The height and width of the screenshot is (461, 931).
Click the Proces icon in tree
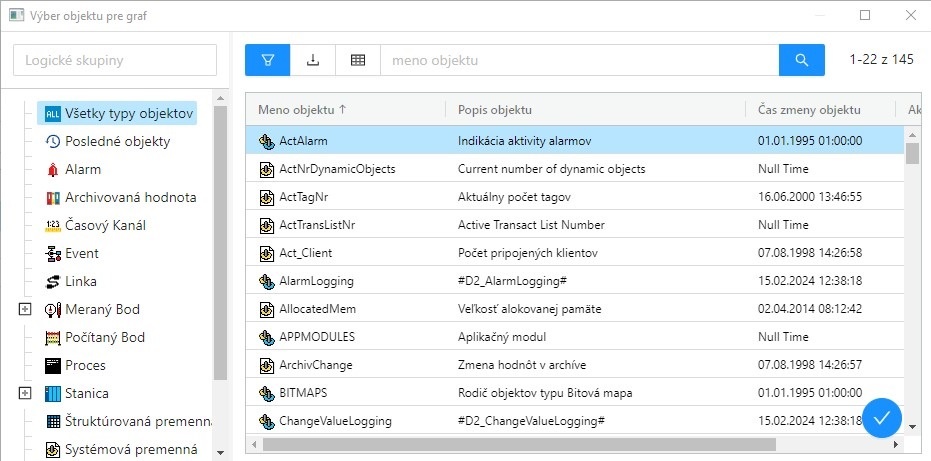tap(53, 366)
